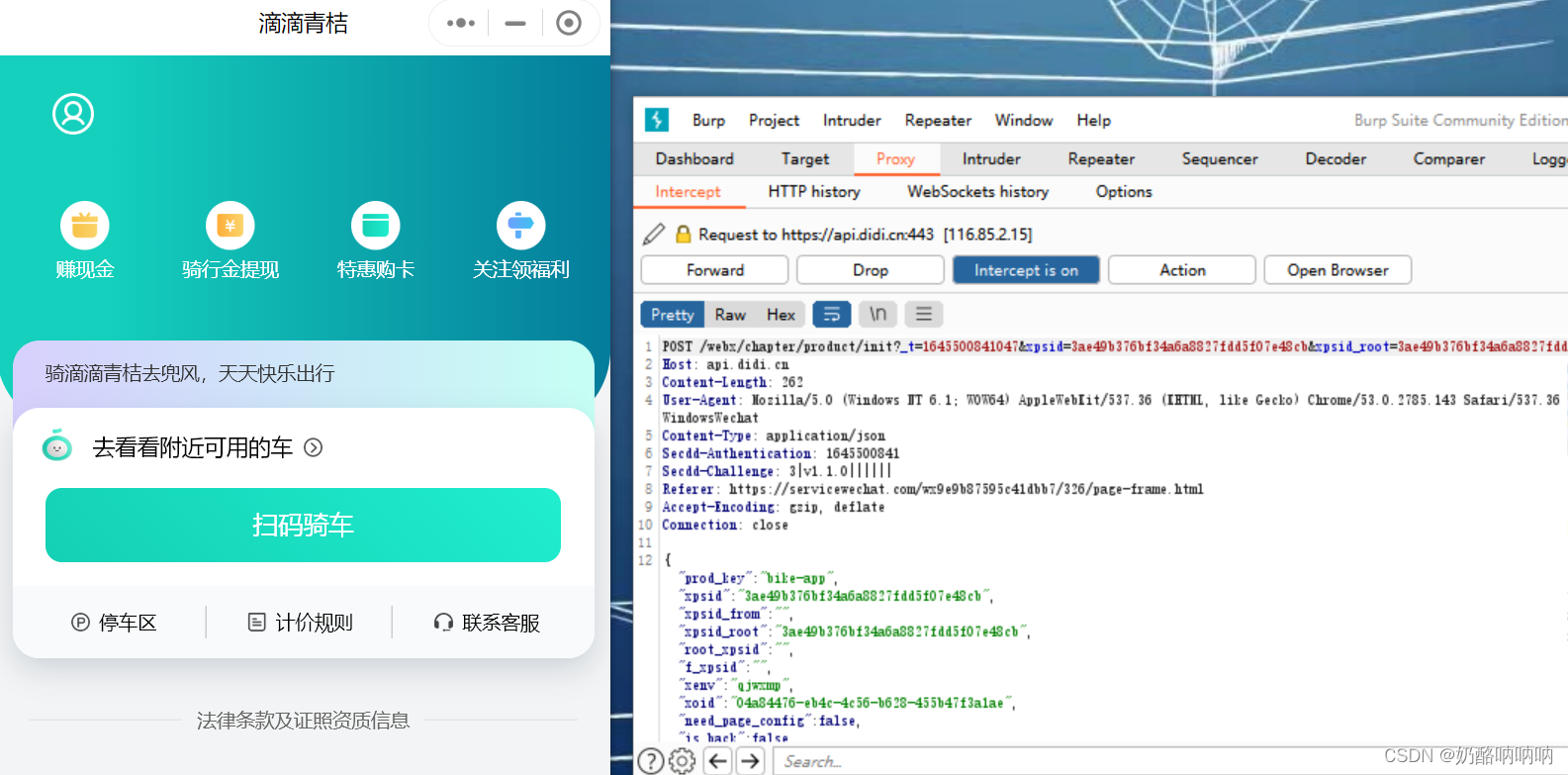Open 停车区 parking zone link
The width and height of the screenshot is (1568, 775).
[114, 623]
